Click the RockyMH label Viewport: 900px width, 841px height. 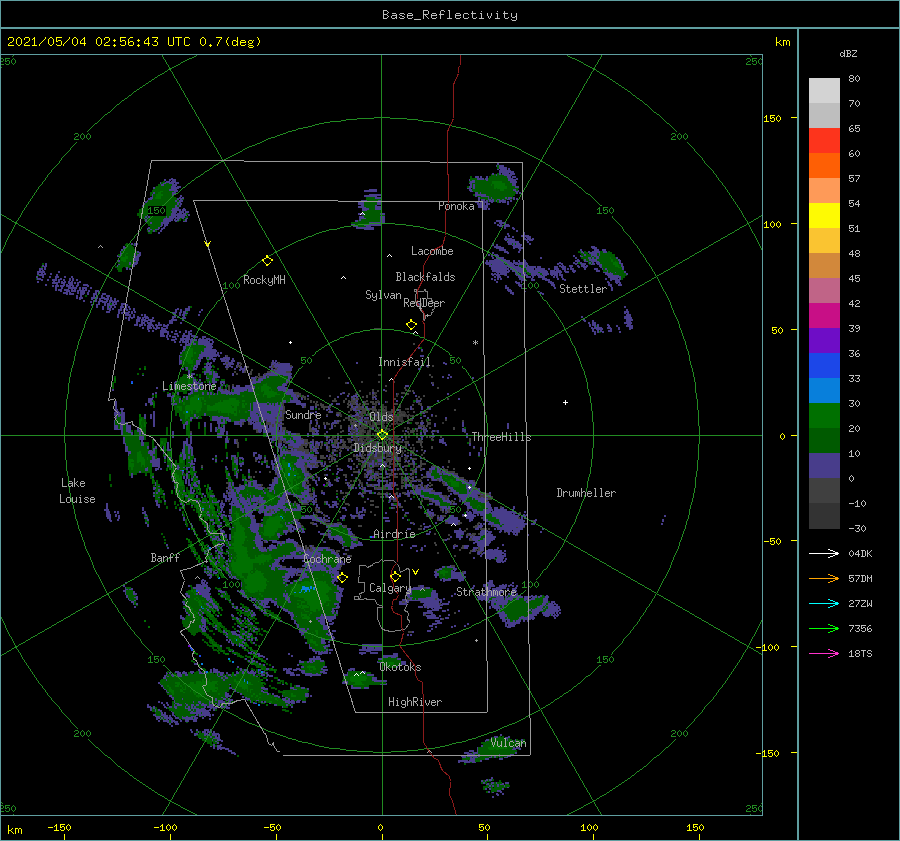point(264,280)
